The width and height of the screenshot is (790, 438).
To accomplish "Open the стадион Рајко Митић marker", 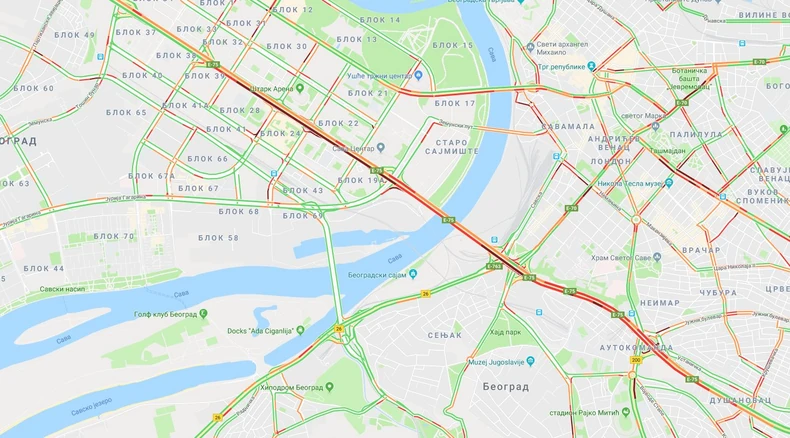I will pos(626,412).
